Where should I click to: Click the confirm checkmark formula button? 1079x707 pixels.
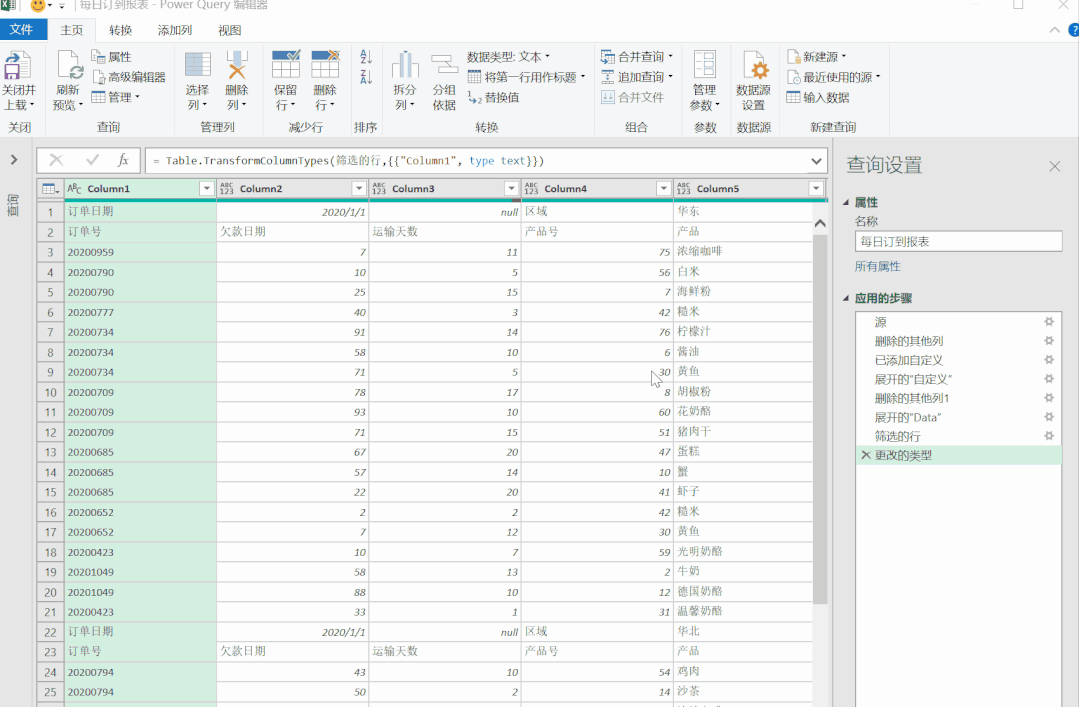point(92,160)
